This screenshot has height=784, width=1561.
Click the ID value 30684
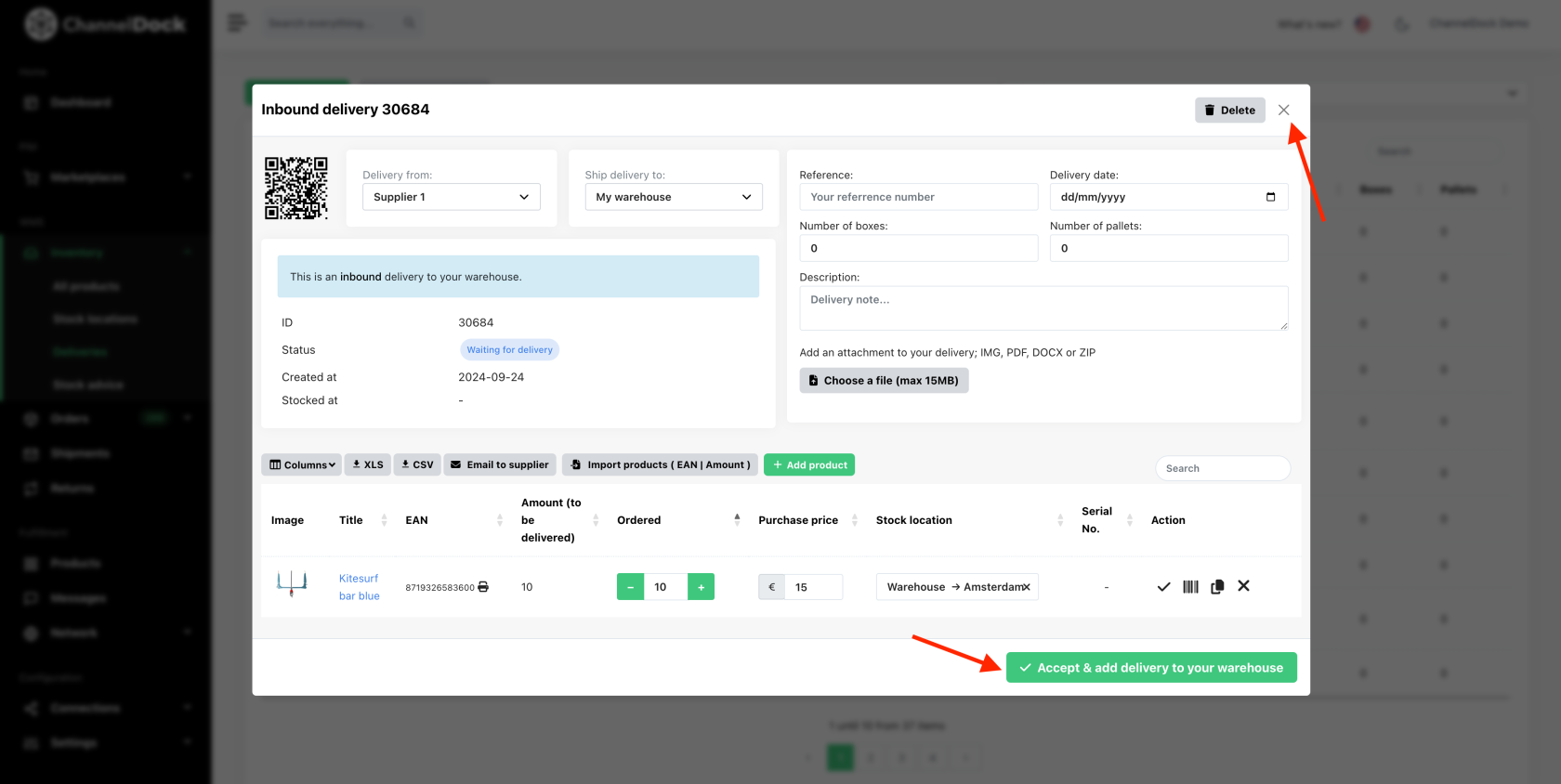pyautogui.click(x=476, y=323)
